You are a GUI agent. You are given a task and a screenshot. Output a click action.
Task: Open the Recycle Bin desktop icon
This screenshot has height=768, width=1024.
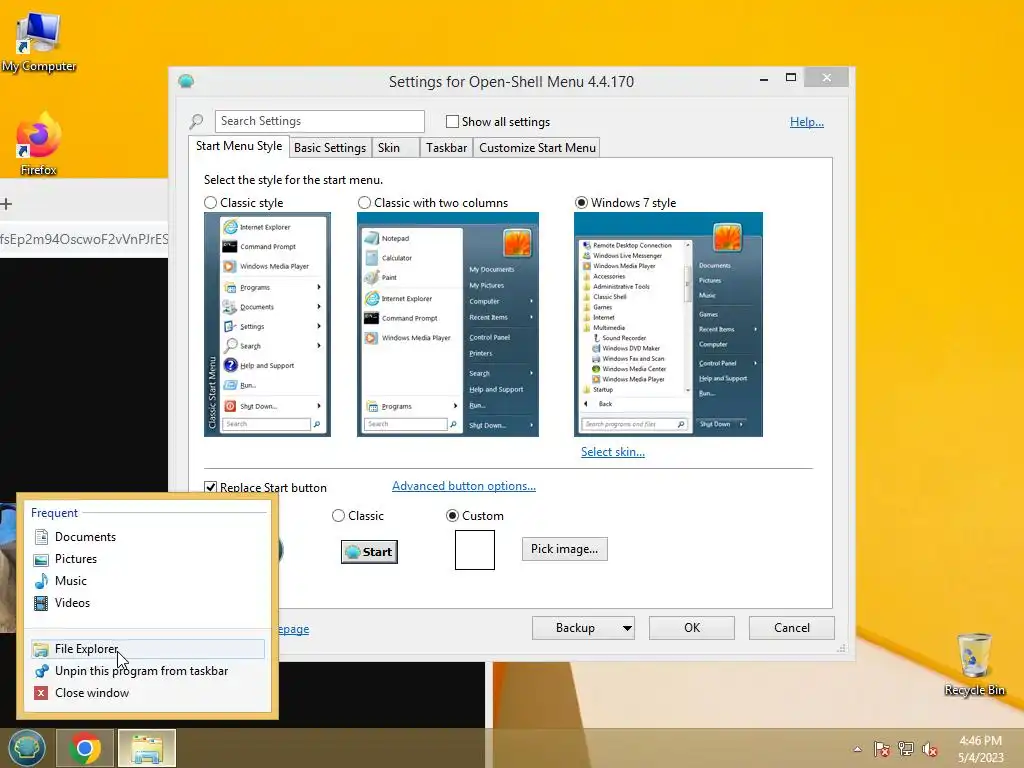click(x=974, y=664)
